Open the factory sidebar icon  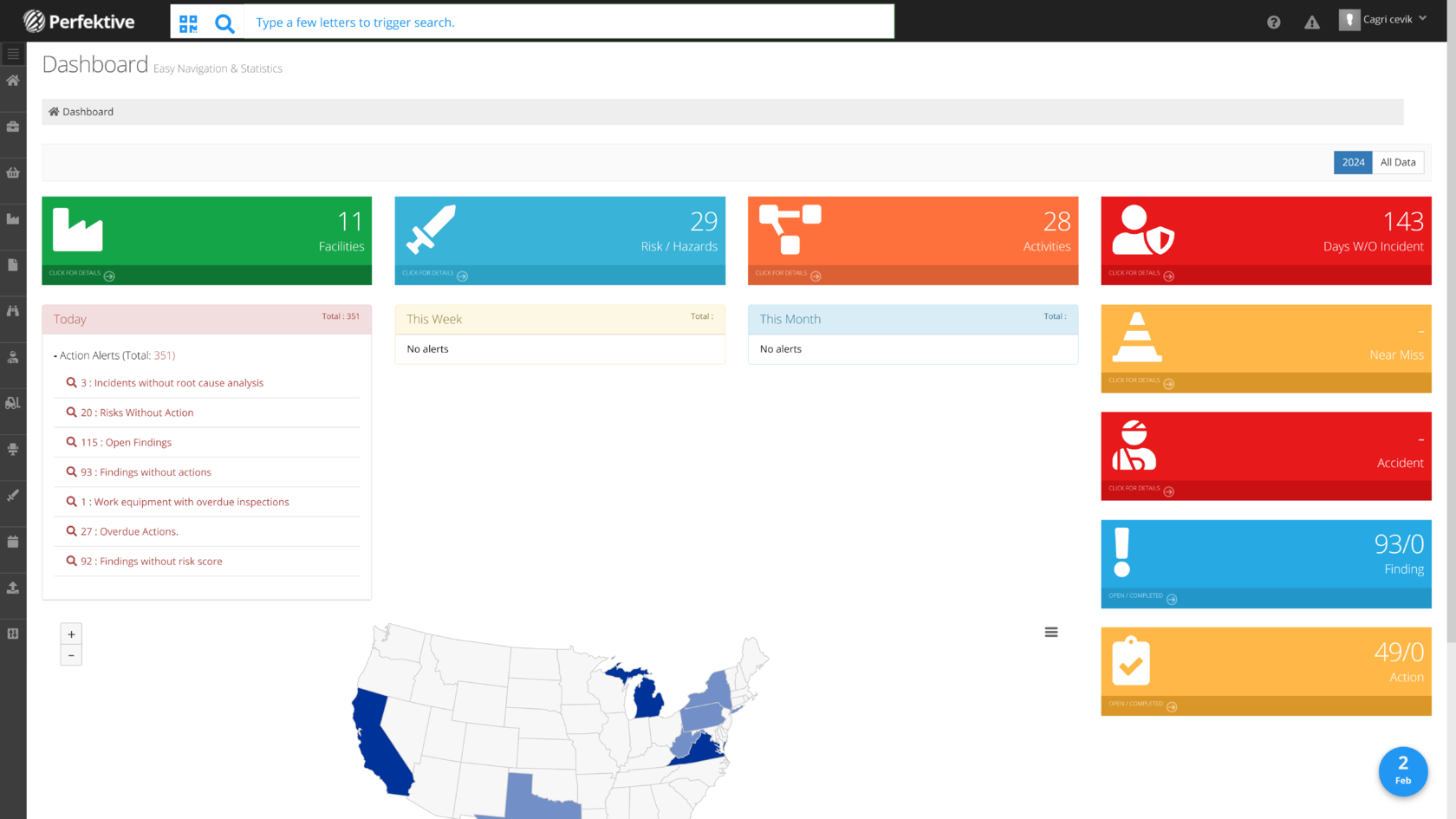pos(13,219)
